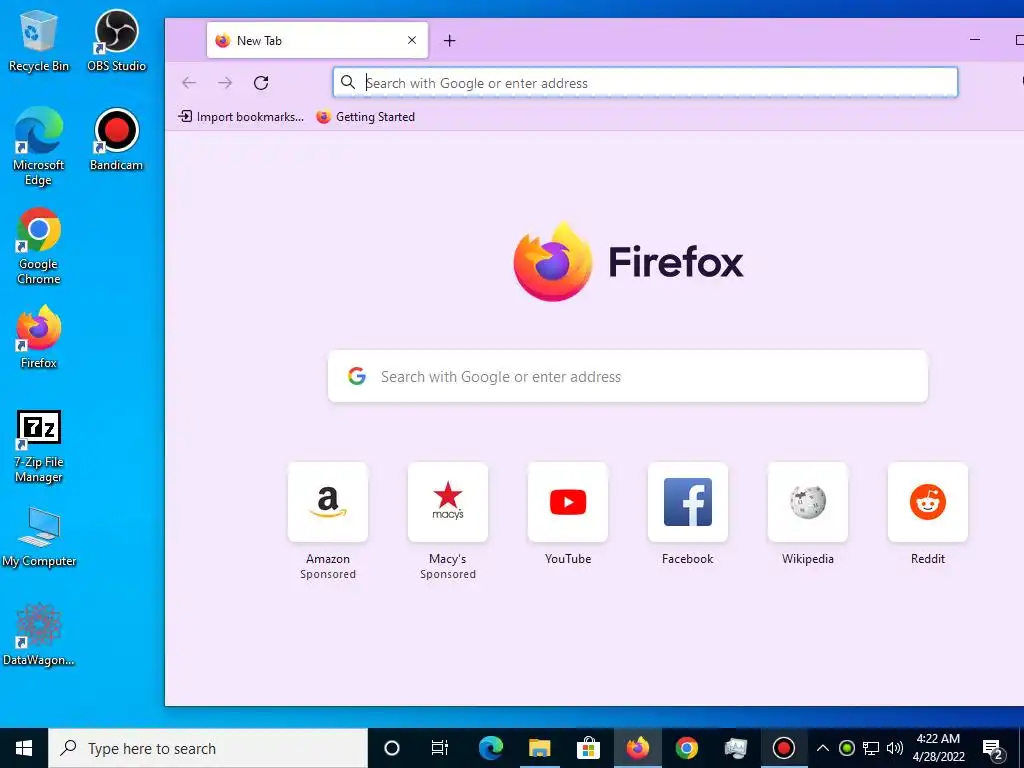This screenshot has height=768, width=1024.
Task: Select the 7-Zip File Manager shortcut
Action: coord(39,447)
